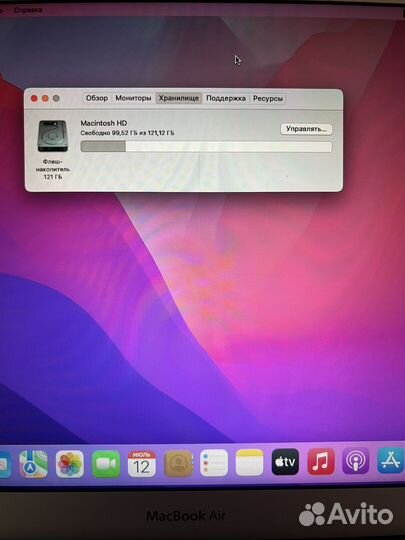This screenshot has width=405, height=540.
Task: Open Podcasts from the Dock
Action: 356,461
